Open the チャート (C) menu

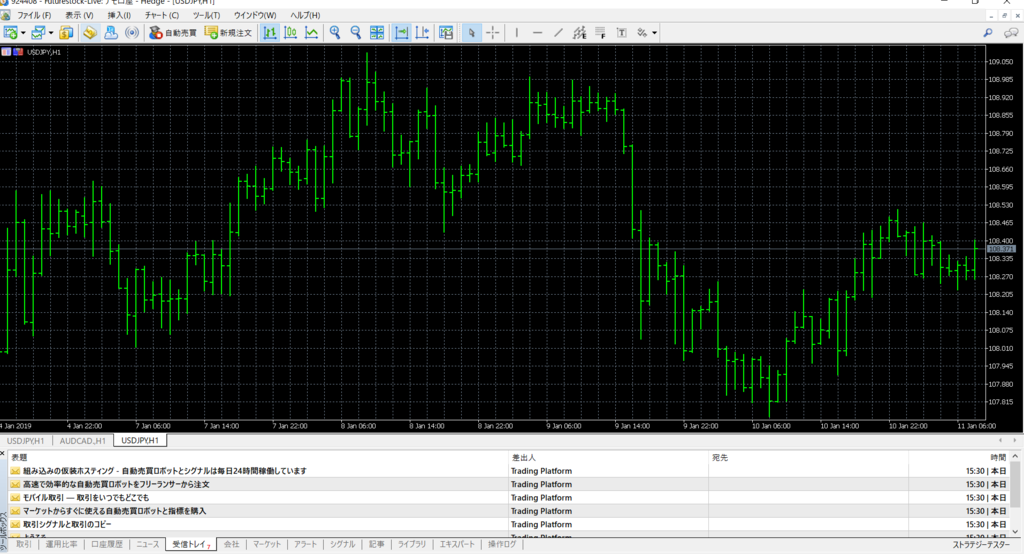(161, 15)
